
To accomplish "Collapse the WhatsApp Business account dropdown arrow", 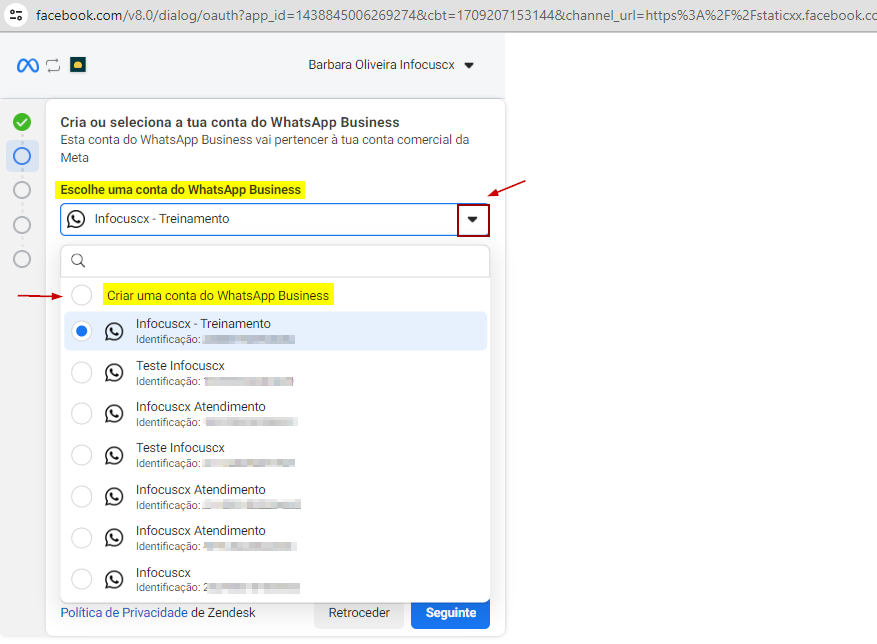I will (x=473, y=219).
